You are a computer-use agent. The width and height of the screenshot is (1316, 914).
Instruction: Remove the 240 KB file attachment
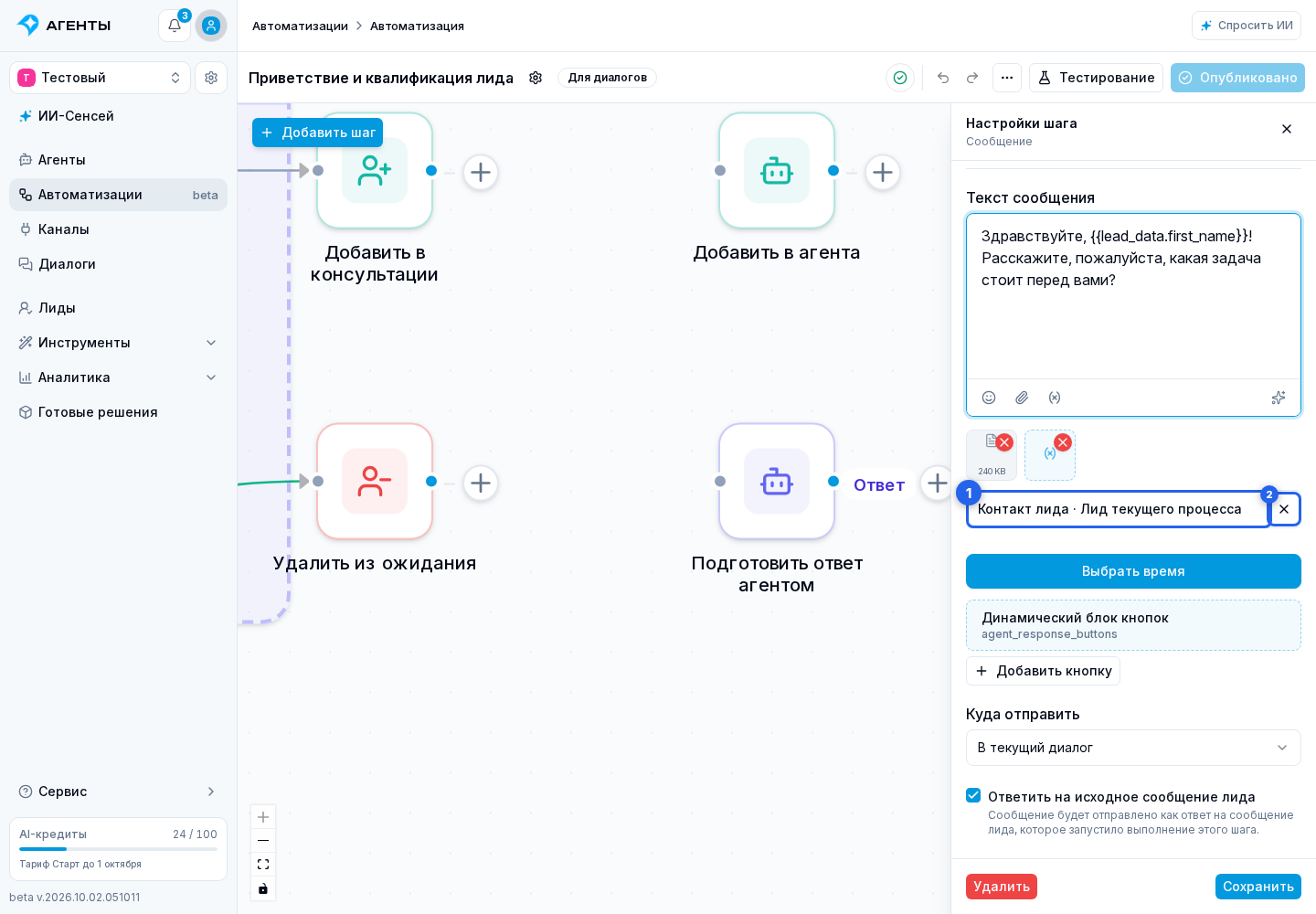pos(1004,442)
